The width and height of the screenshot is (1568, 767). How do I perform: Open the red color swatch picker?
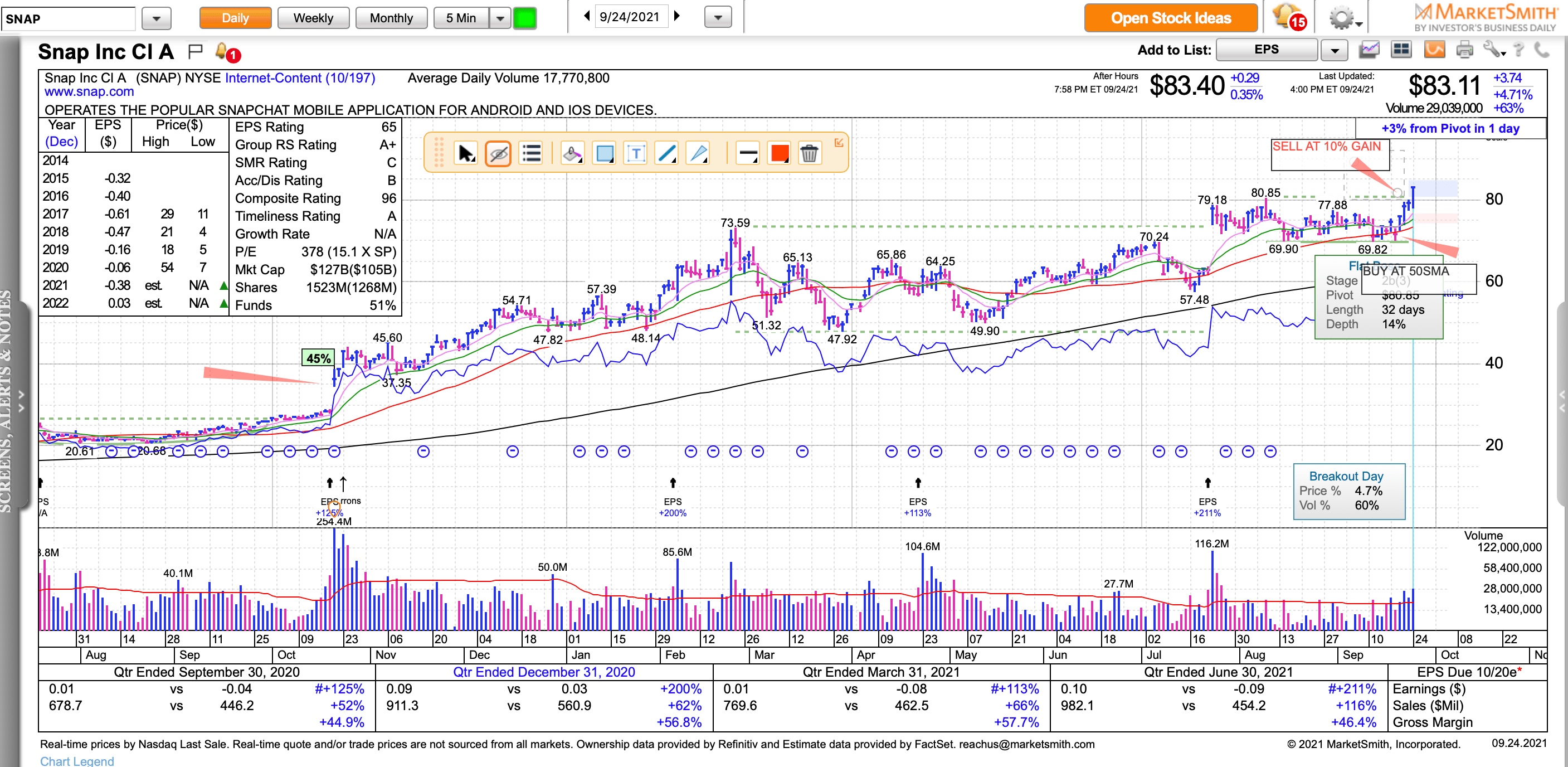(x=779, y=153)
